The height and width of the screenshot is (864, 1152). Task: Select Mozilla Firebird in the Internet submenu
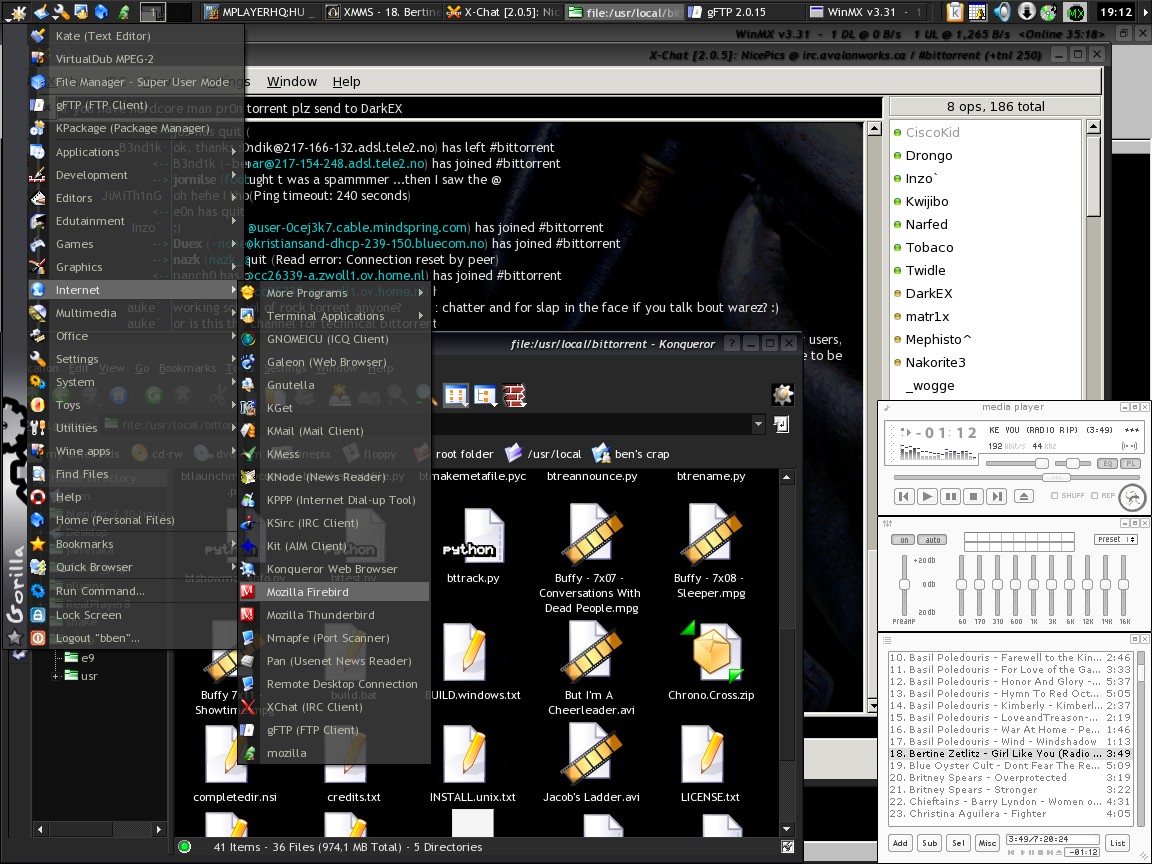pyautogui.click(x=334, y=591)
